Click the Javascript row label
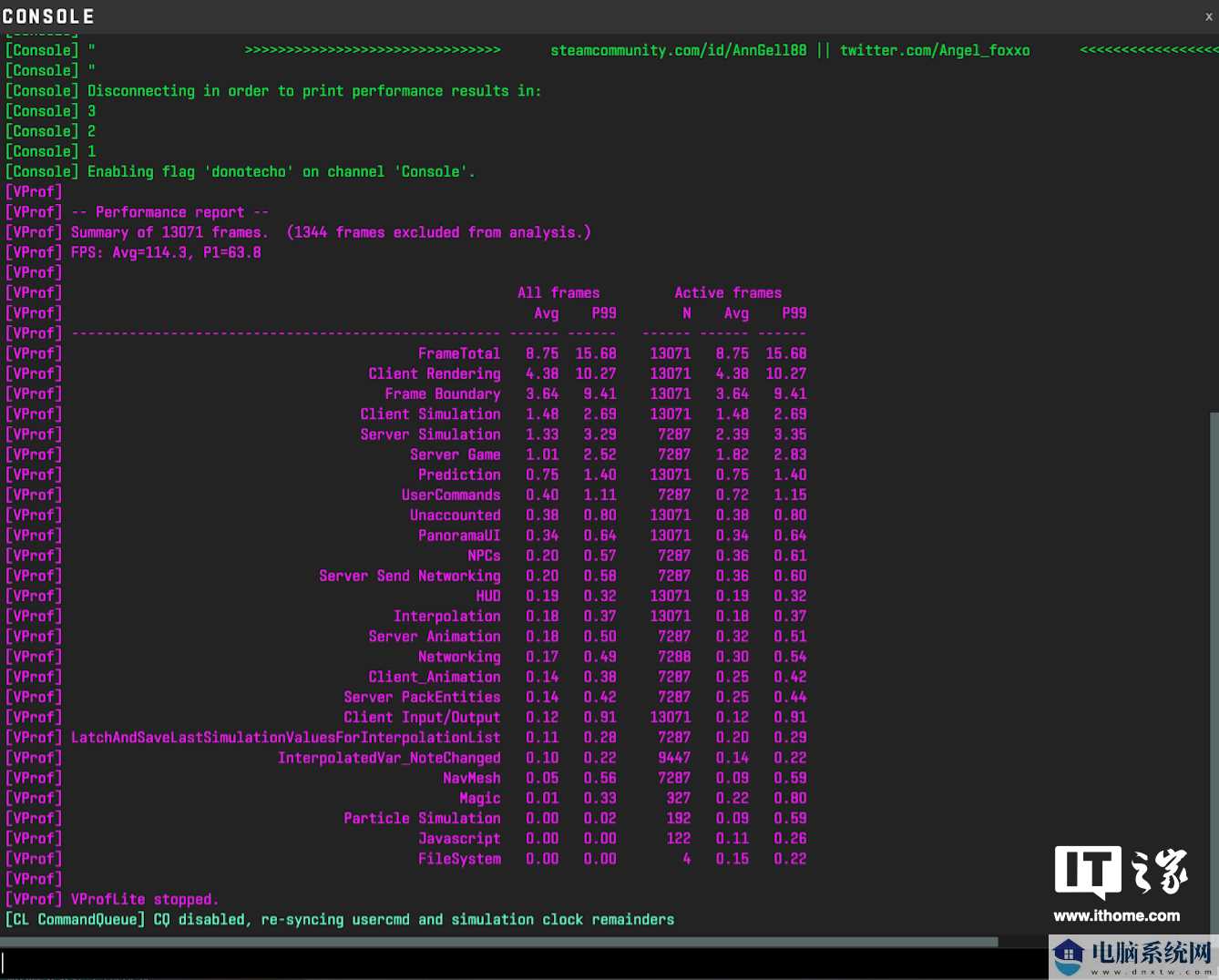 [459, 838]
